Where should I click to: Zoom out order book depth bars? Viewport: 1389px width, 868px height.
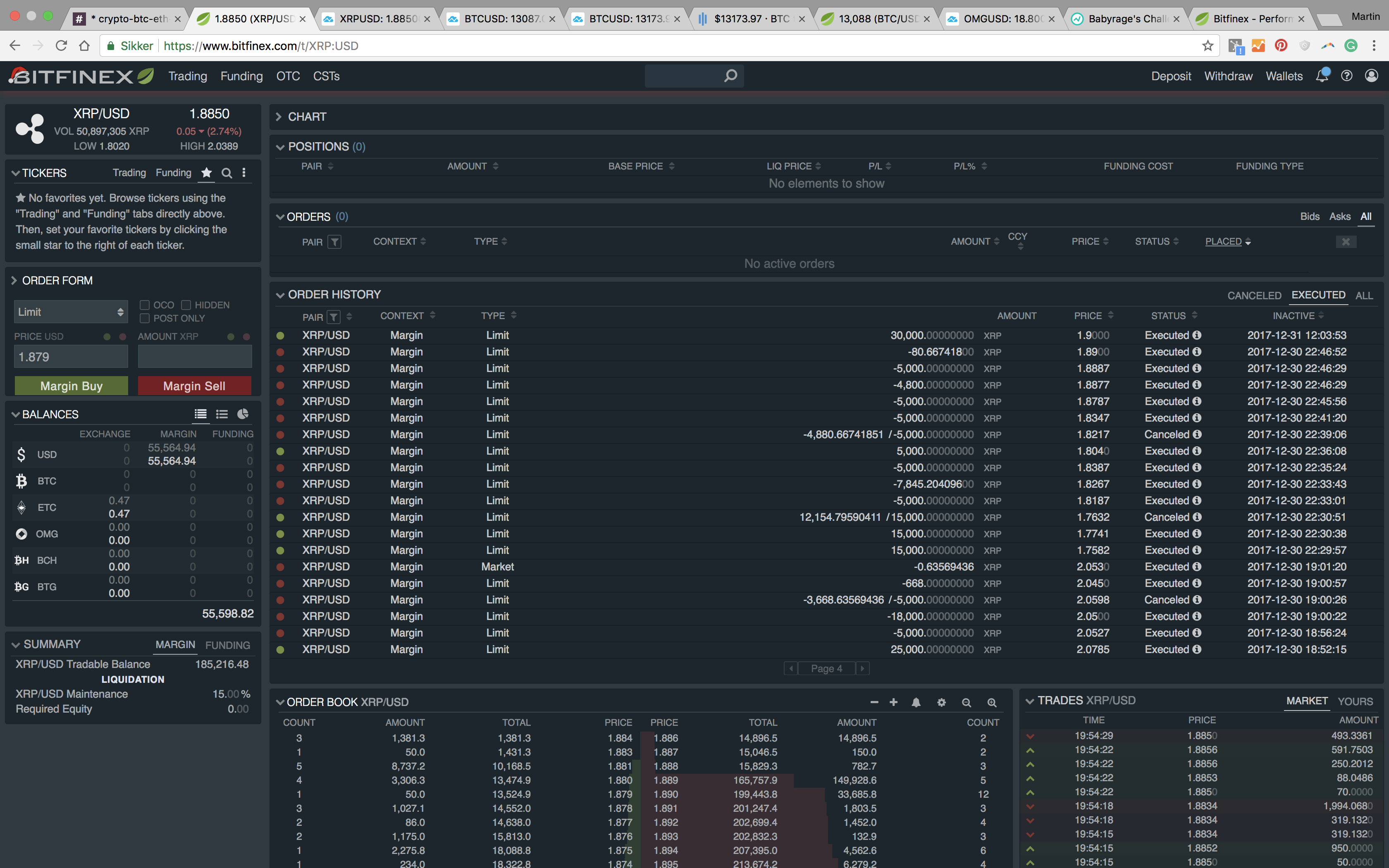point(967,702)
